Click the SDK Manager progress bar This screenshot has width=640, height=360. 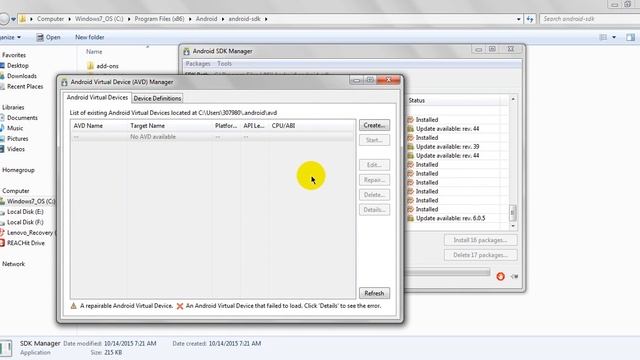pyautogui.click(x=447, y=272)
